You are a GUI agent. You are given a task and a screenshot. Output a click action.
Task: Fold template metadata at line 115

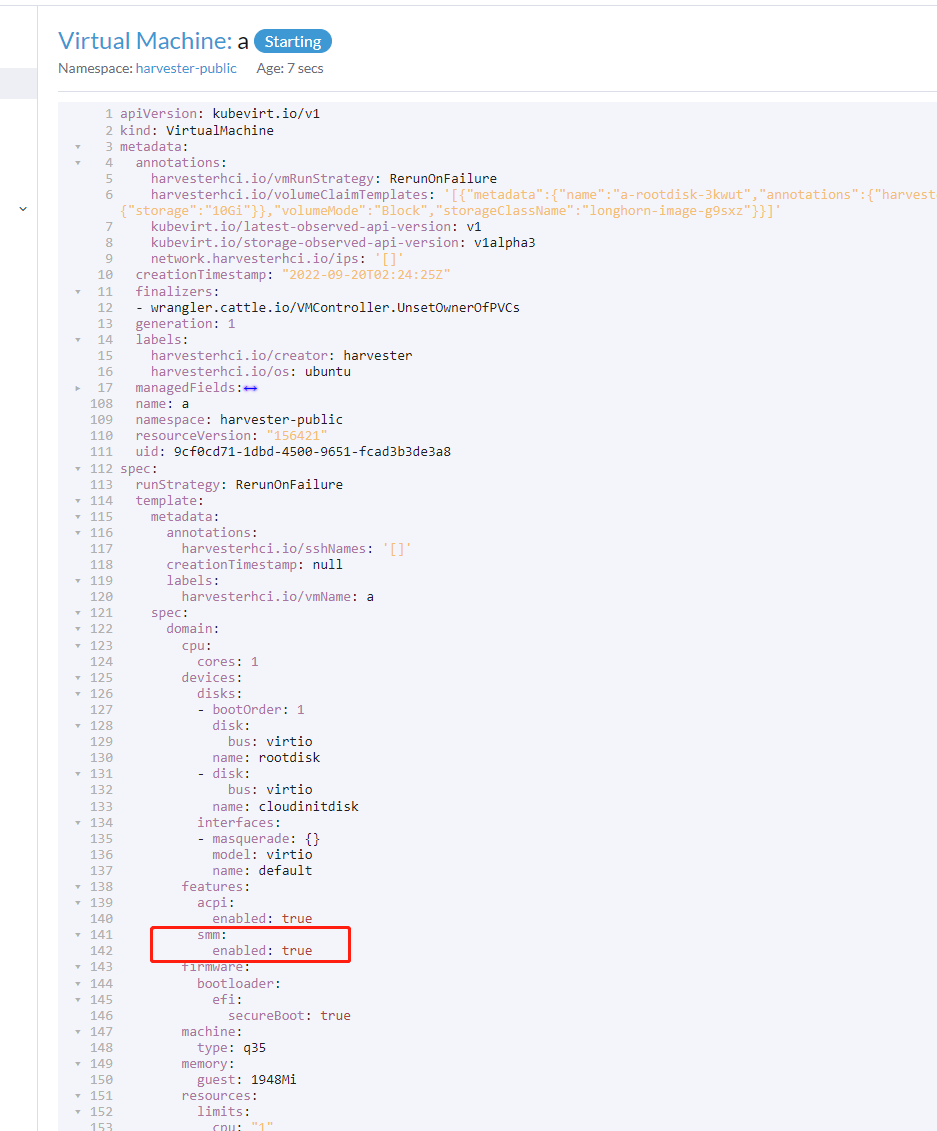click(x=78, y=516)
